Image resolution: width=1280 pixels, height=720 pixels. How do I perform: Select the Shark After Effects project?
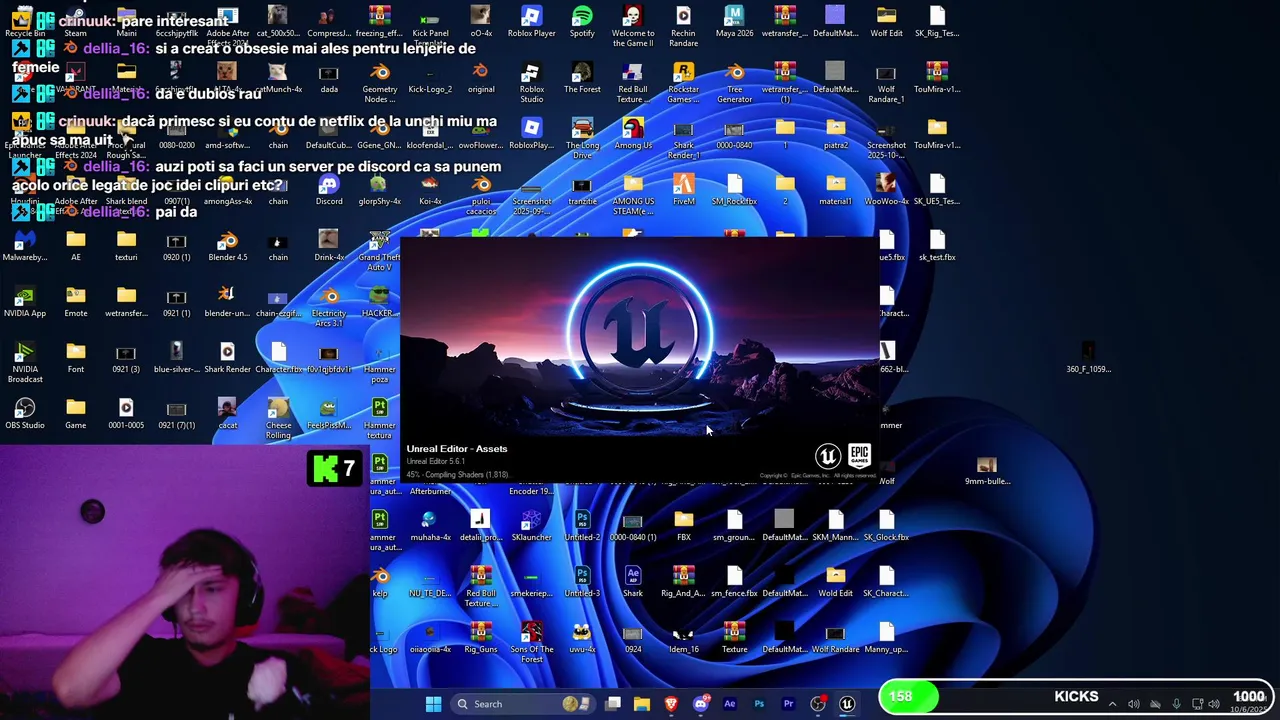pos(633,582)
